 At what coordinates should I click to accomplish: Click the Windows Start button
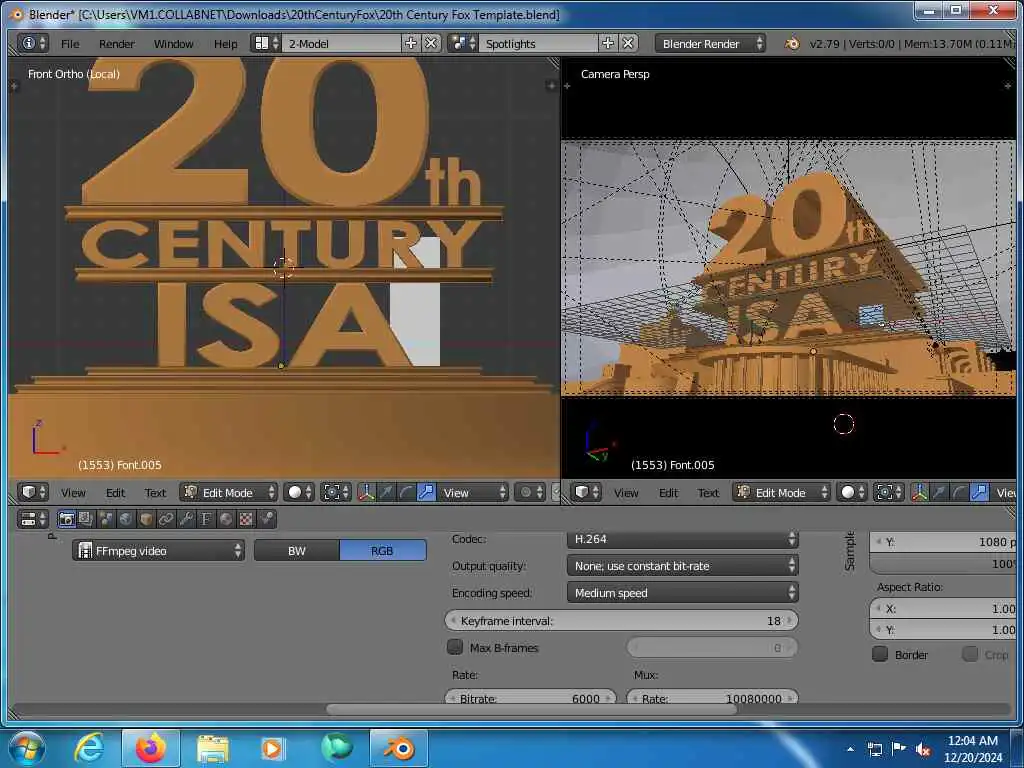(x=27, y=748)
